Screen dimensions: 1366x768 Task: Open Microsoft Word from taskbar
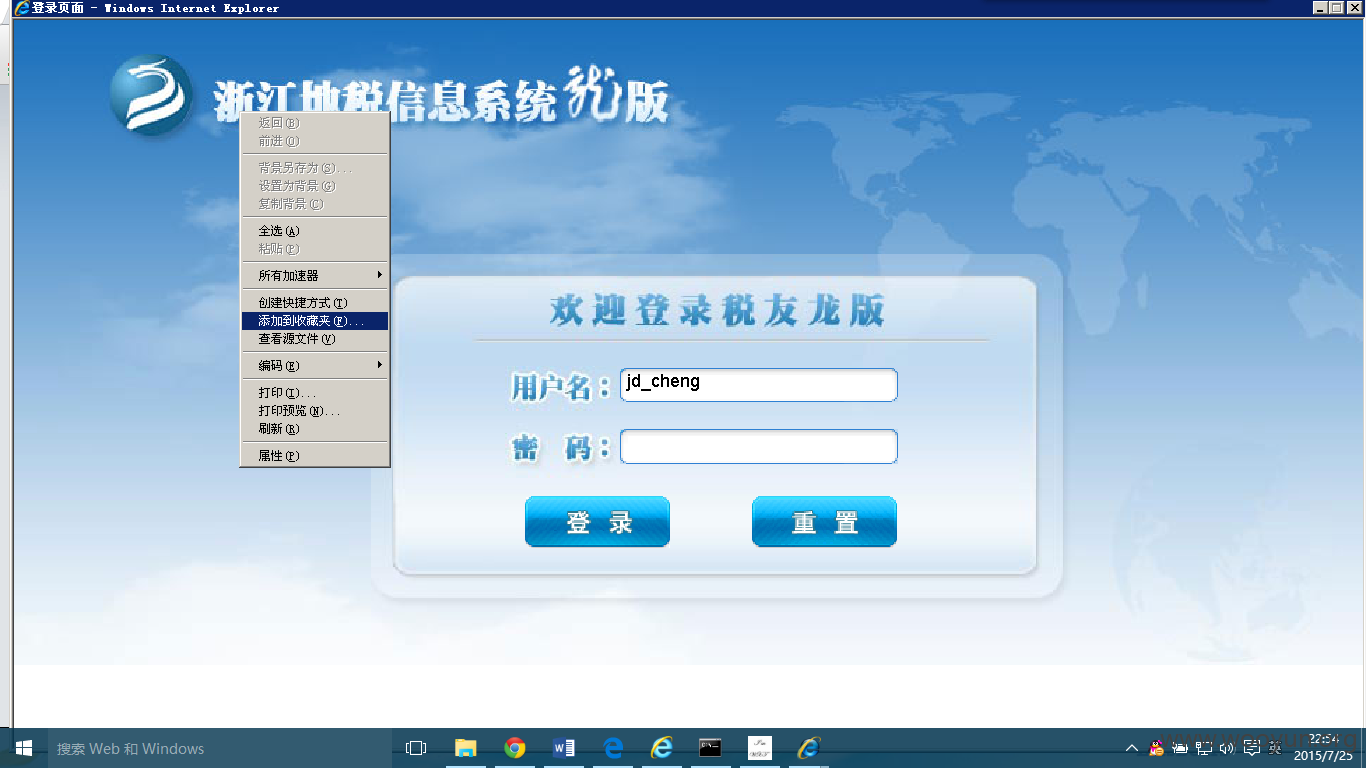pos(564,748)
